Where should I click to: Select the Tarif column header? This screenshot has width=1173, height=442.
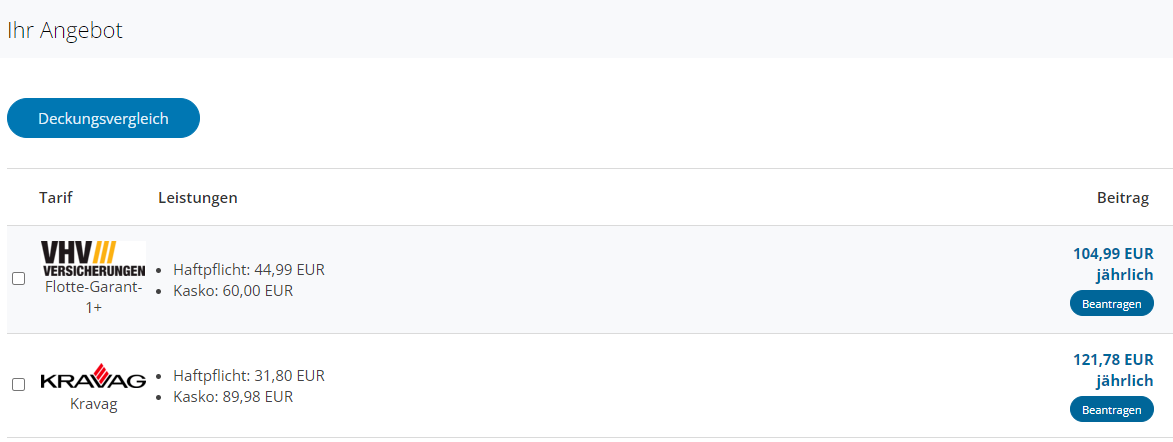pos(56,197)
